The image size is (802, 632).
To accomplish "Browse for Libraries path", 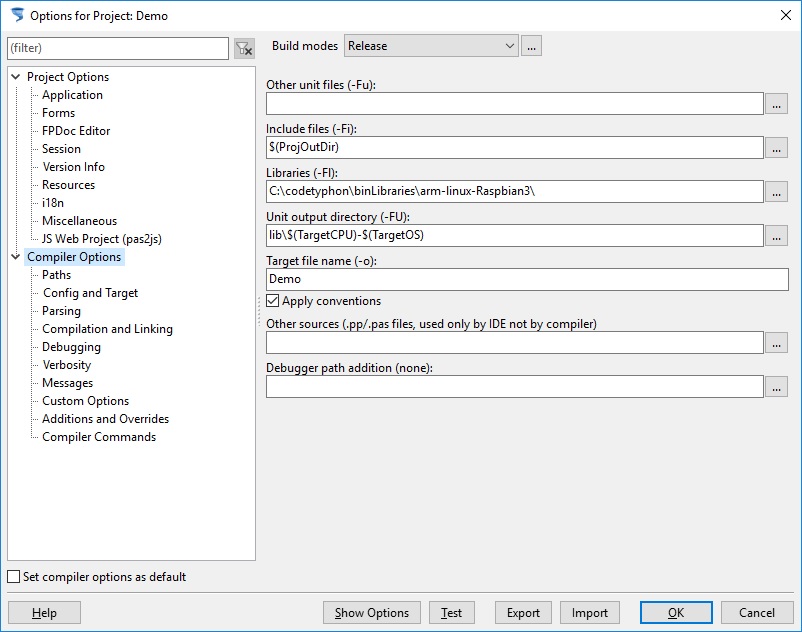I will pyautogui.click(x=776, y=191).
